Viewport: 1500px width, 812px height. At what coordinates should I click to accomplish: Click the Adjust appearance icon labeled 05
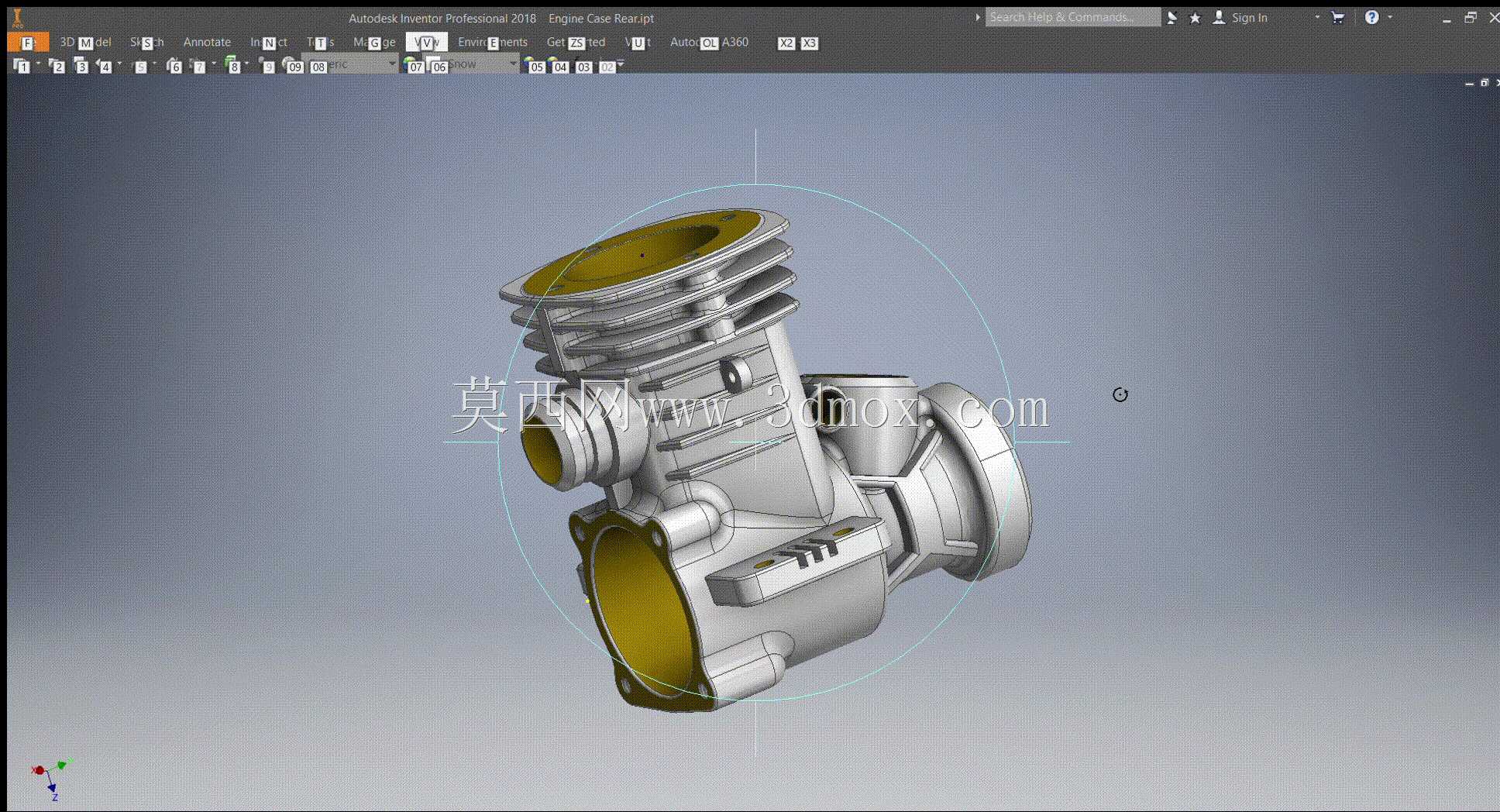(534, 65)
